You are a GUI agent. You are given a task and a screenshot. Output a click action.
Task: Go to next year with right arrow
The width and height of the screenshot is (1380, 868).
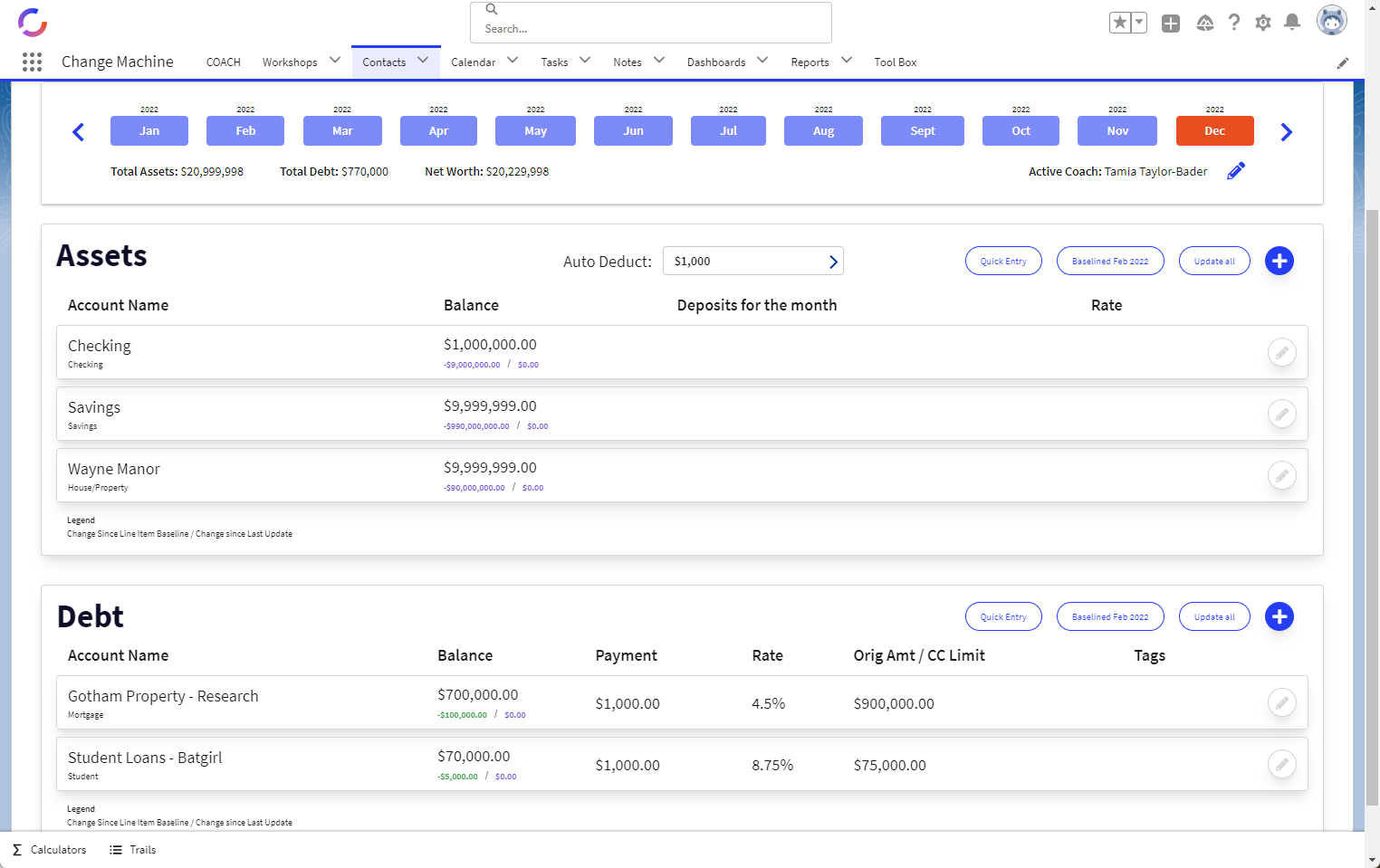(x=1287, y=132)
